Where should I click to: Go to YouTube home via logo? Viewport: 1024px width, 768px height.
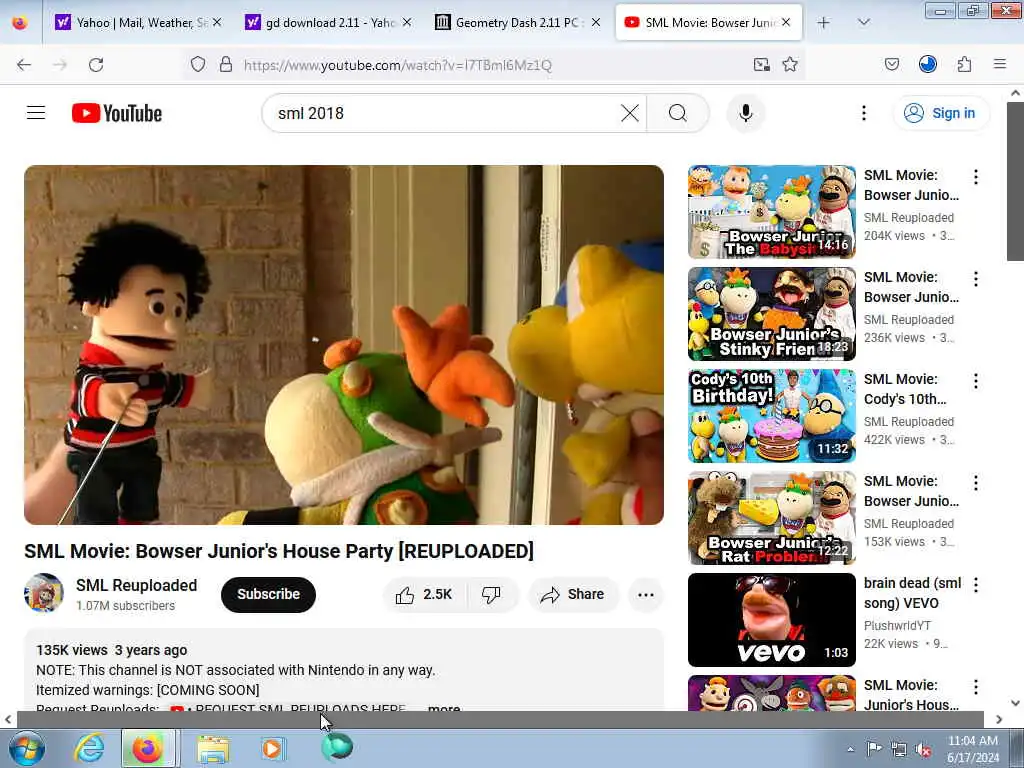(117, 113)
